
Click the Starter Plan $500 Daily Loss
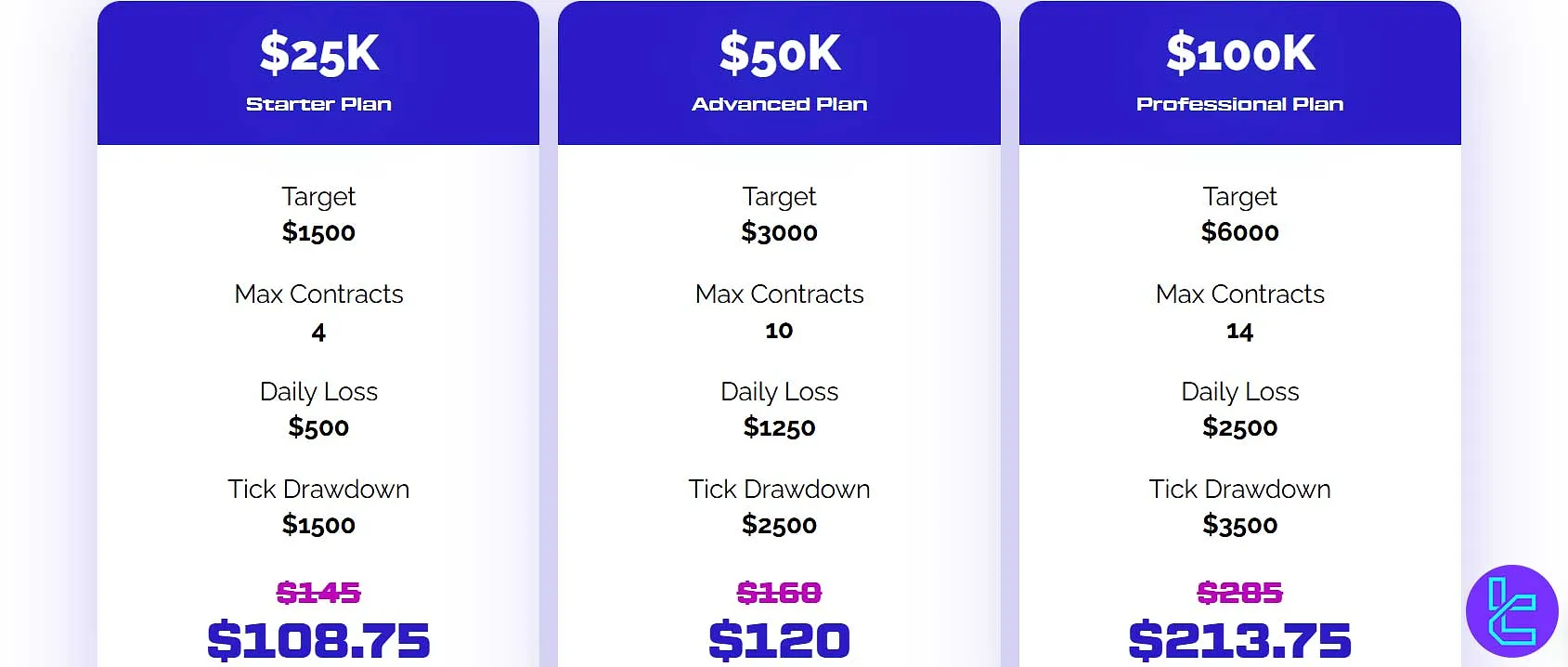pos(318,427)
